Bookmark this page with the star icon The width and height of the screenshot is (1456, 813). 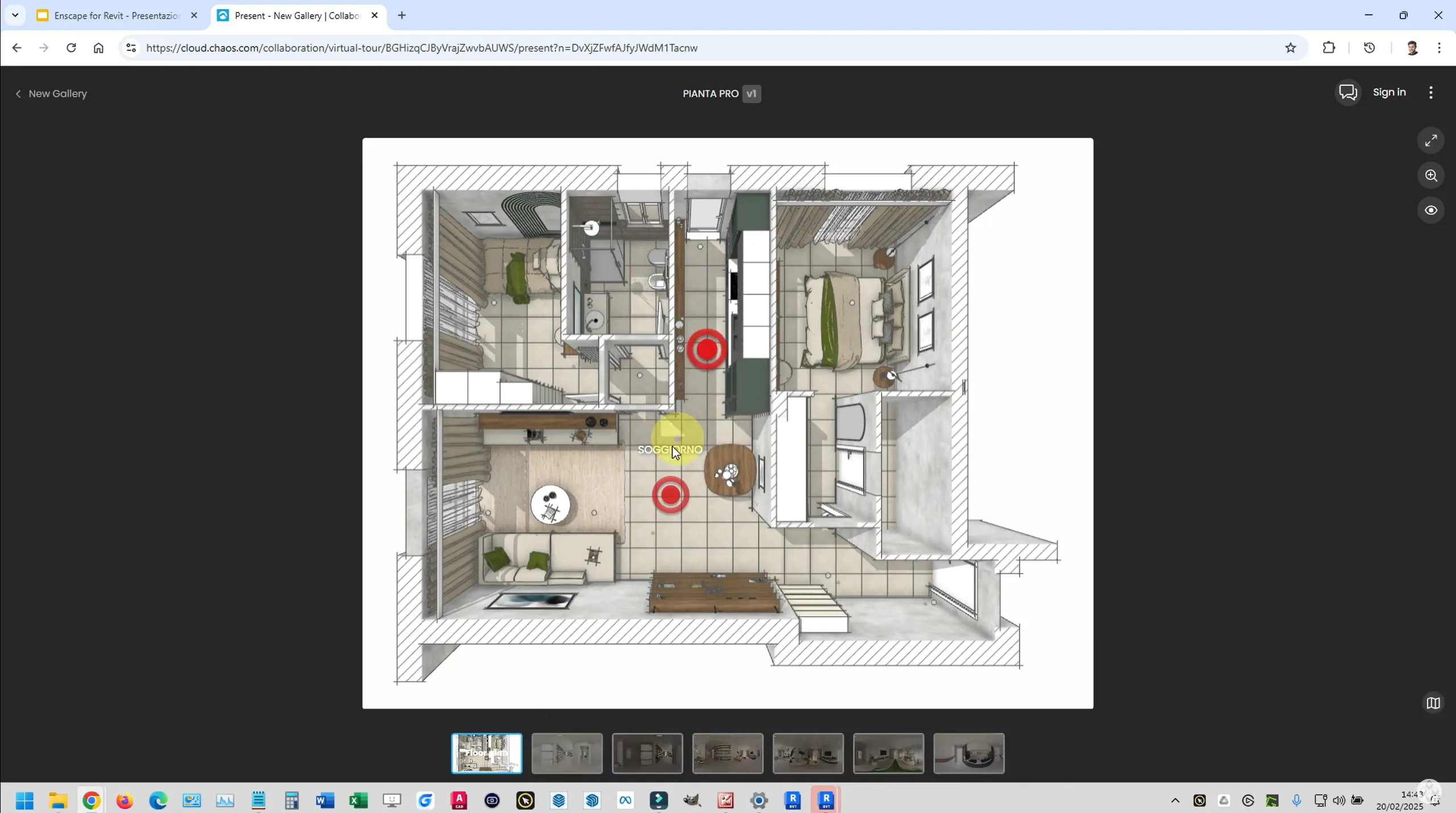point(1290,48)
